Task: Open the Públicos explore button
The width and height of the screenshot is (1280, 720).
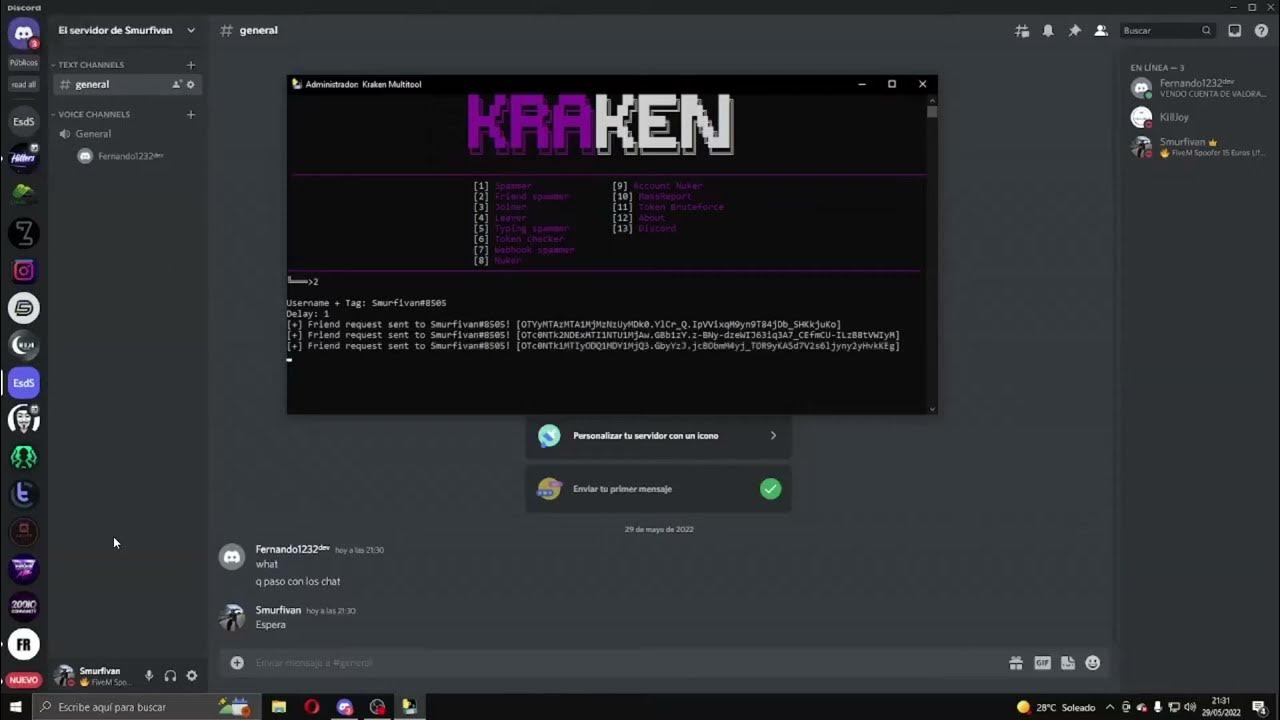Action: (23, 63)
